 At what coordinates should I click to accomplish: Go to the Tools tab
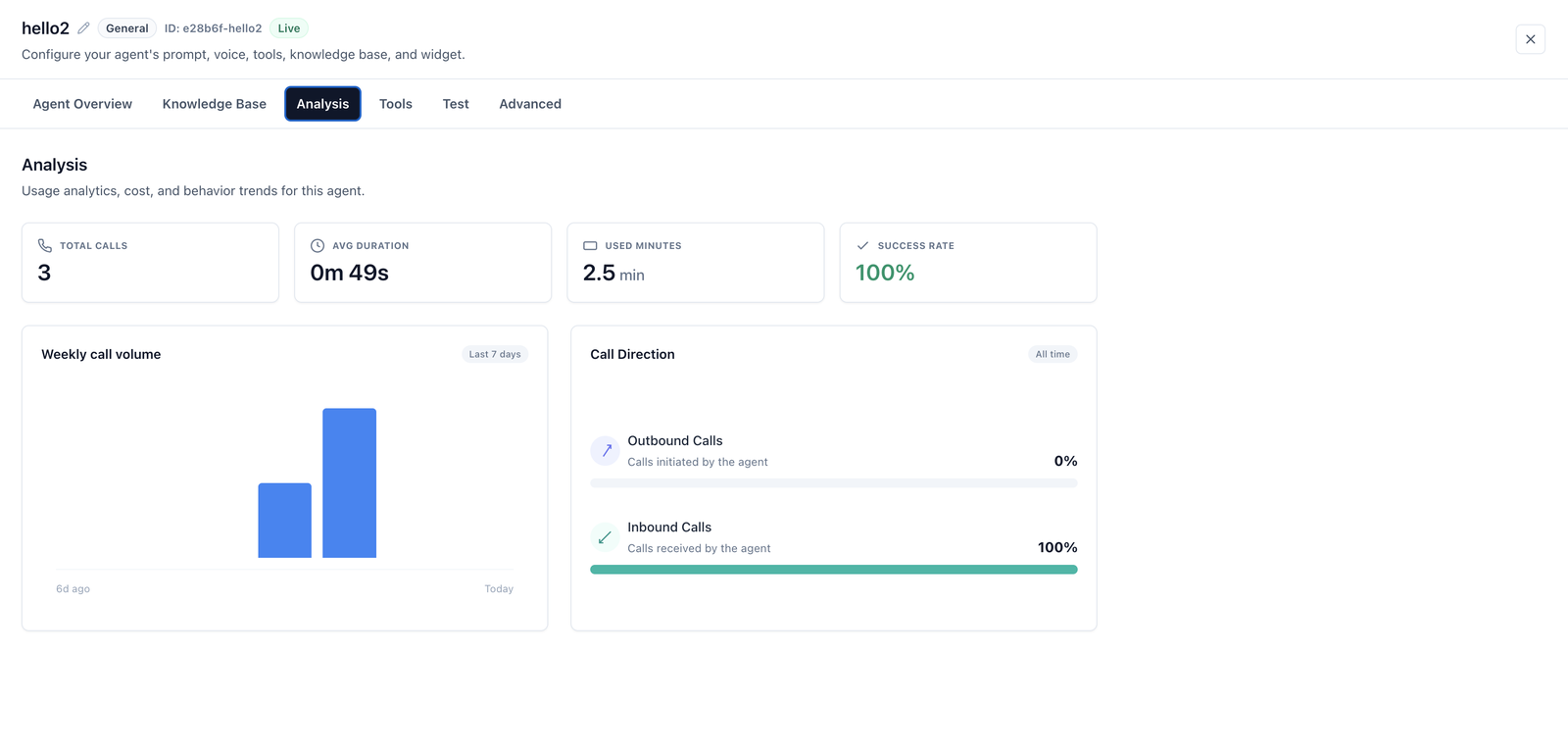396,104
